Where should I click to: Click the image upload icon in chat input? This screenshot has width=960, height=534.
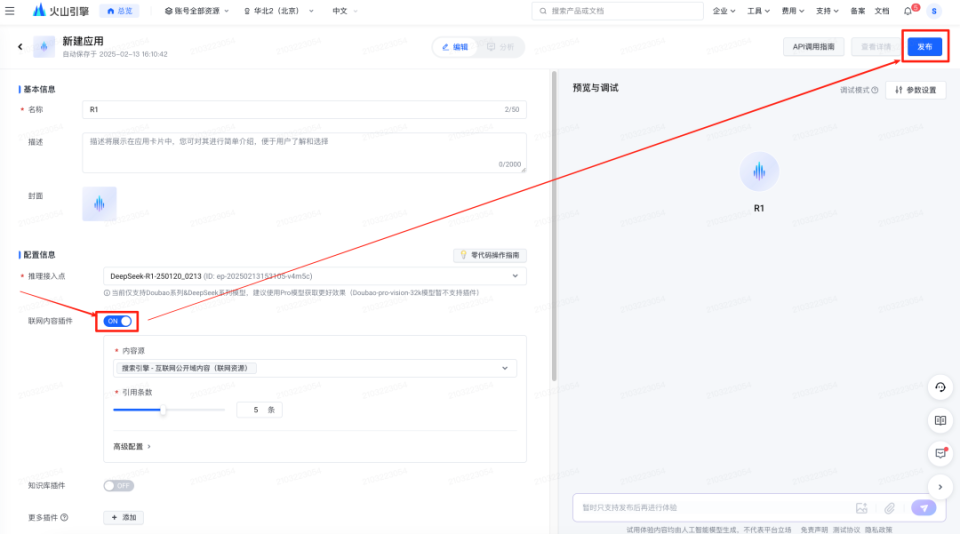(861, 508)
